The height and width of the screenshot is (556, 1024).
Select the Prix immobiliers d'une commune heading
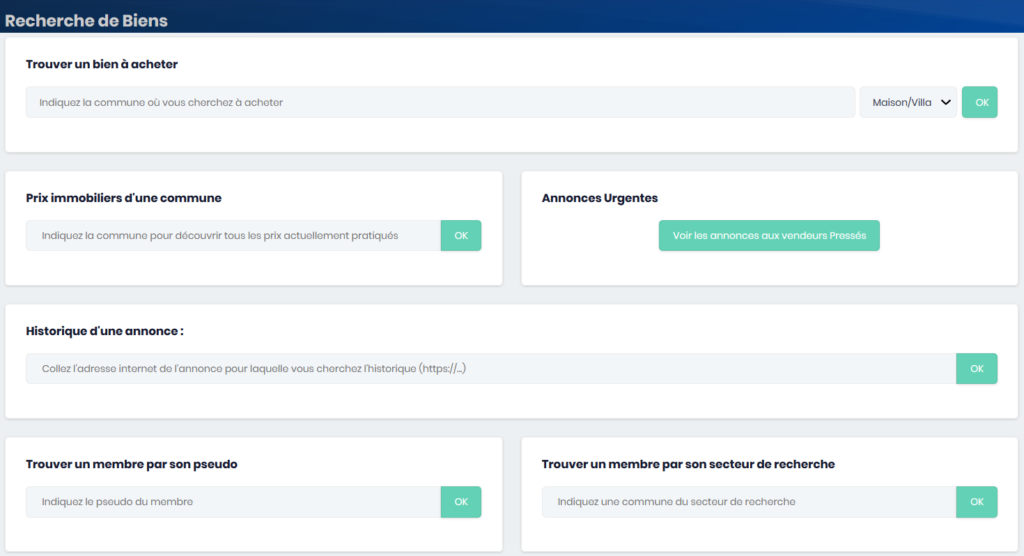pyautogui.click(x=124, y=198)
